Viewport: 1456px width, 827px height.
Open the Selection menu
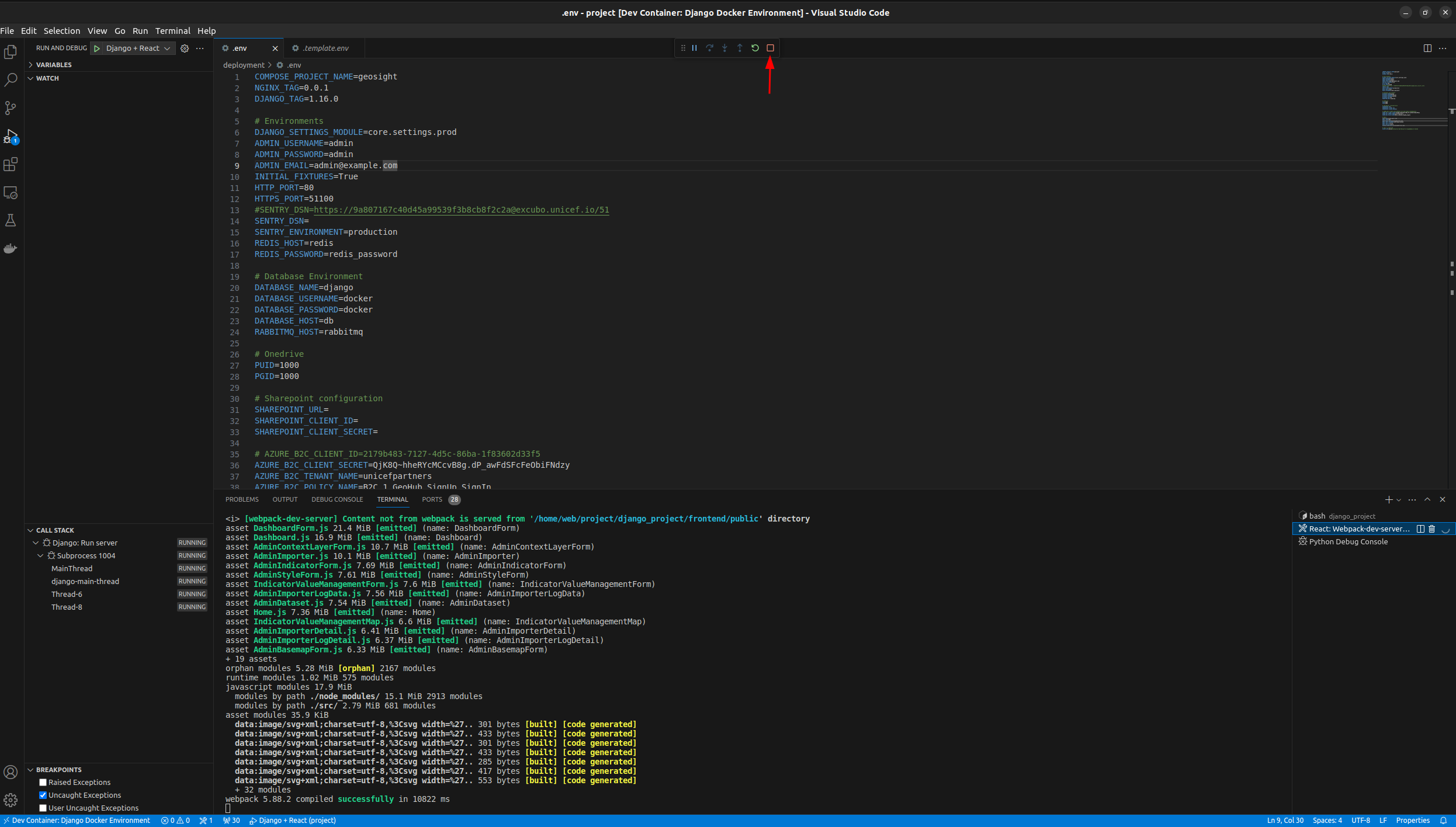pyautogui.click(x=62, y=31)
